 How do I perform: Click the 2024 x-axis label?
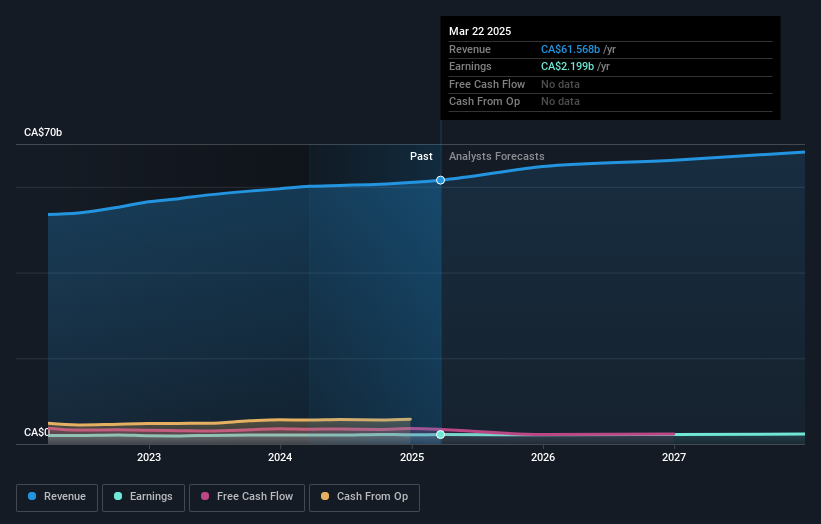(x=280, y=457)
